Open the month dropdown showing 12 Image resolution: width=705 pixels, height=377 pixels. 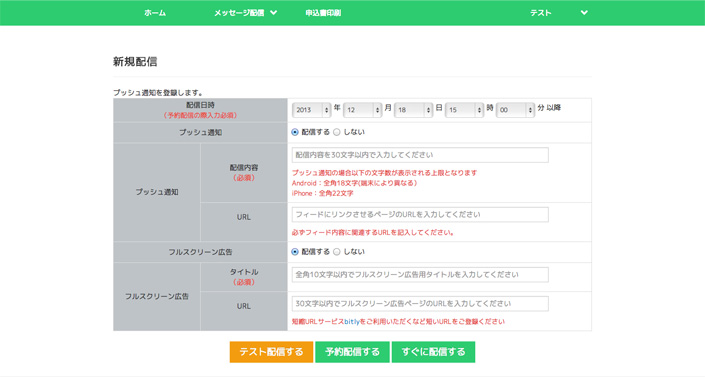point(363,110)
